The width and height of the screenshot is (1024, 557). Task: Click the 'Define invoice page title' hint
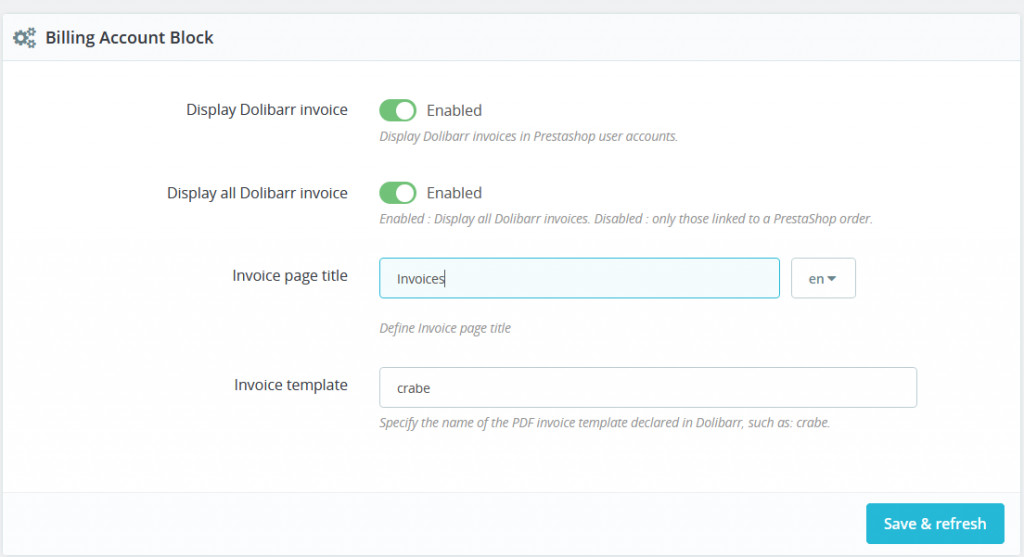pyautogui.click(x=445, y=328)
